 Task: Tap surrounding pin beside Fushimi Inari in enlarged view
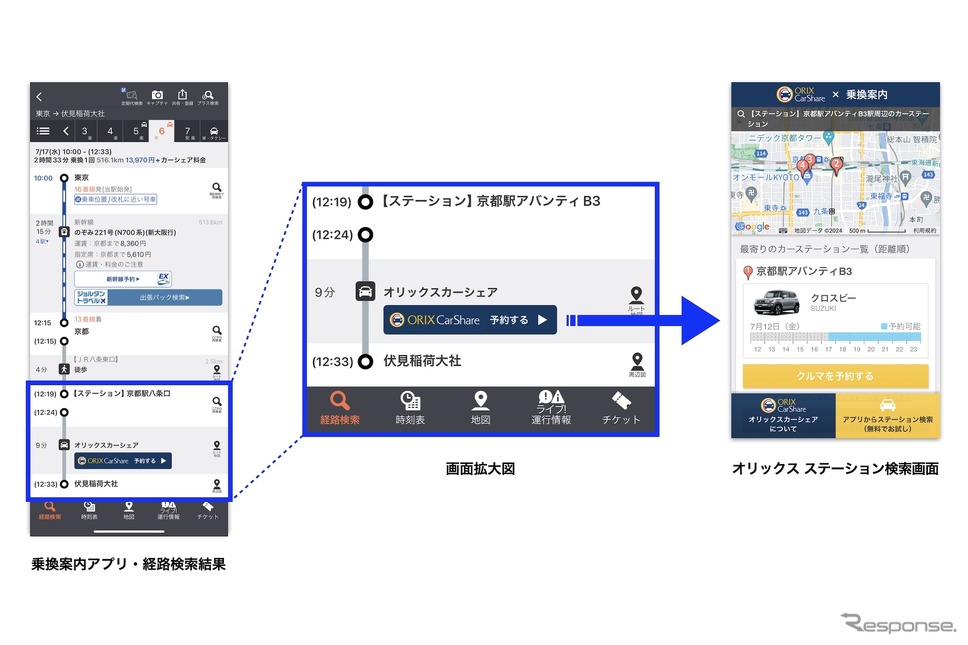[x=637, y=364]
